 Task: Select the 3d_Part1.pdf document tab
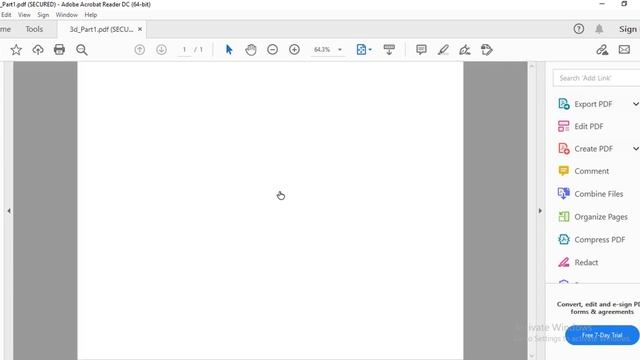coord(101,29)
